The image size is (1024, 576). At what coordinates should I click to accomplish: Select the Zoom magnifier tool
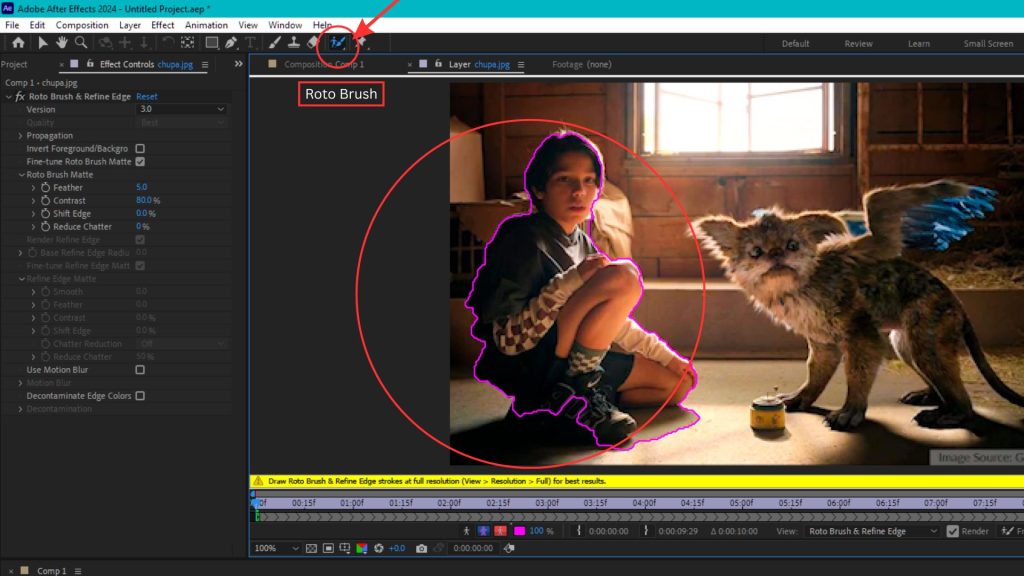coord(81,43)
